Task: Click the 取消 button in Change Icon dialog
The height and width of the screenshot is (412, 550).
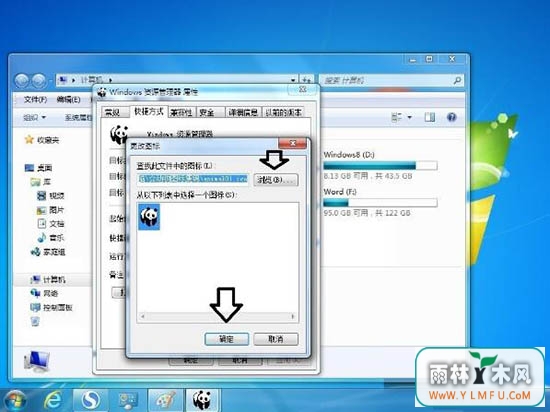Action: click(x=276, y=339)
